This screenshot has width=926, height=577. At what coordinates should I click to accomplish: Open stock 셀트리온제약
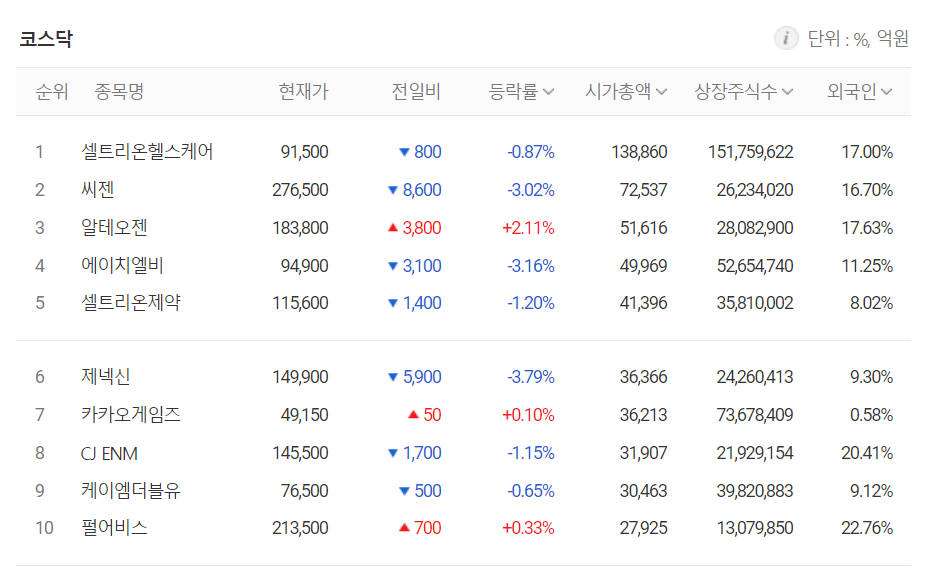coord(130,303)
